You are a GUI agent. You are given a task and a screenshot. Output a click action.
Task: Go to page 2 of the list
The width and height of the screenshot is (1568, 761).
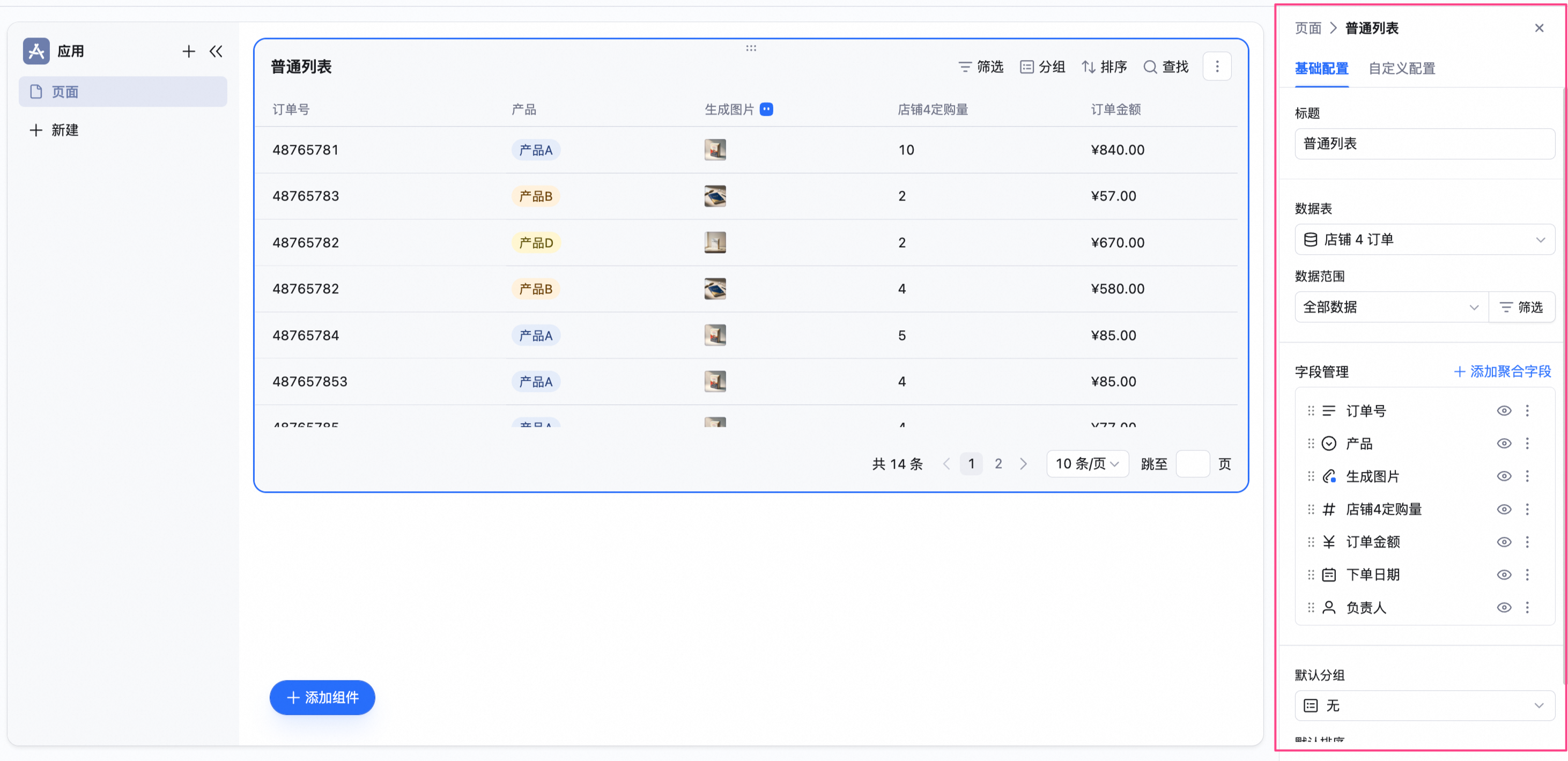click(x=999, y=464)
